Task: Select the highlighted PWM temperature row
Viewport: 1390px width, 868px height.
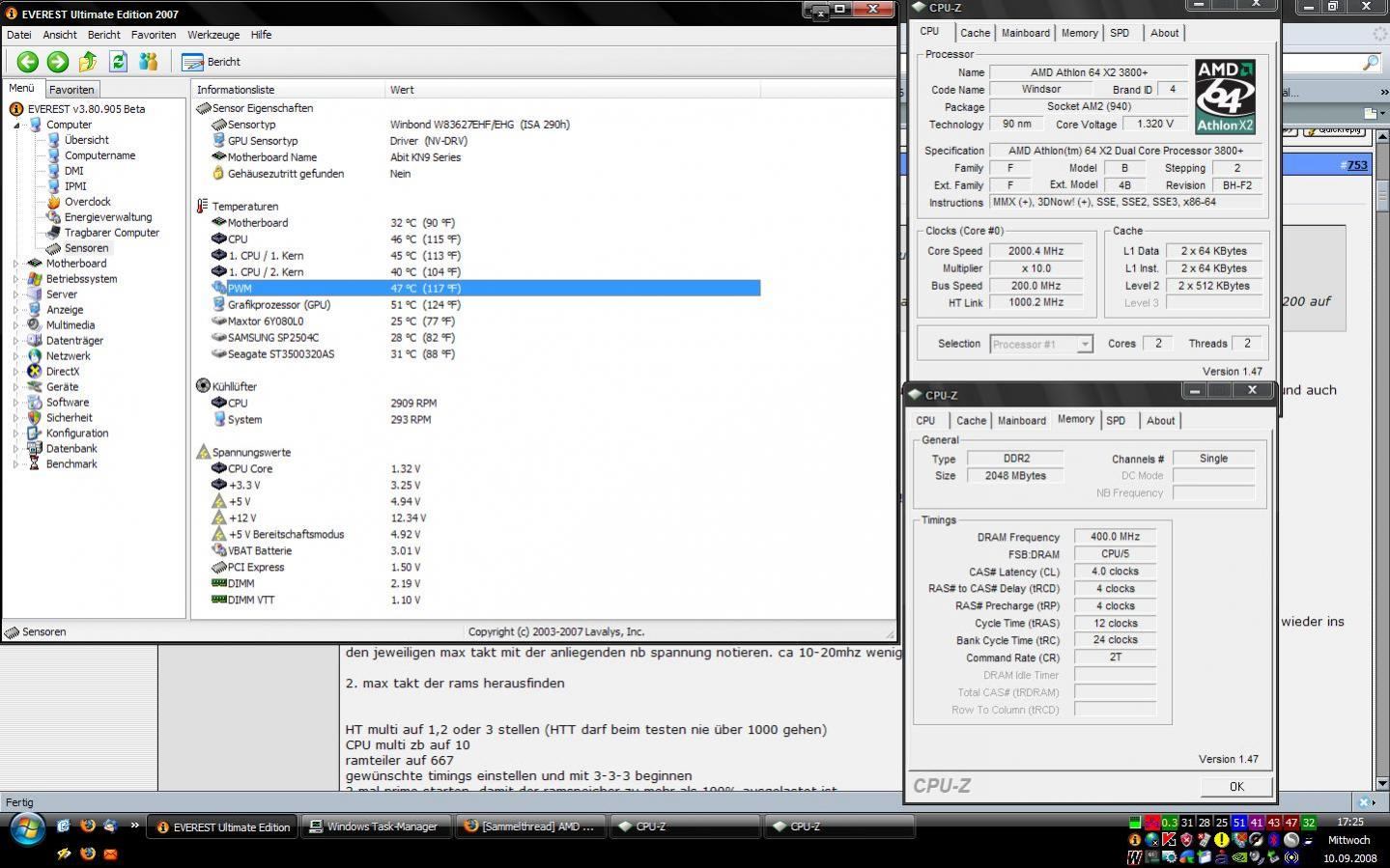Action: tap(485, 288)
